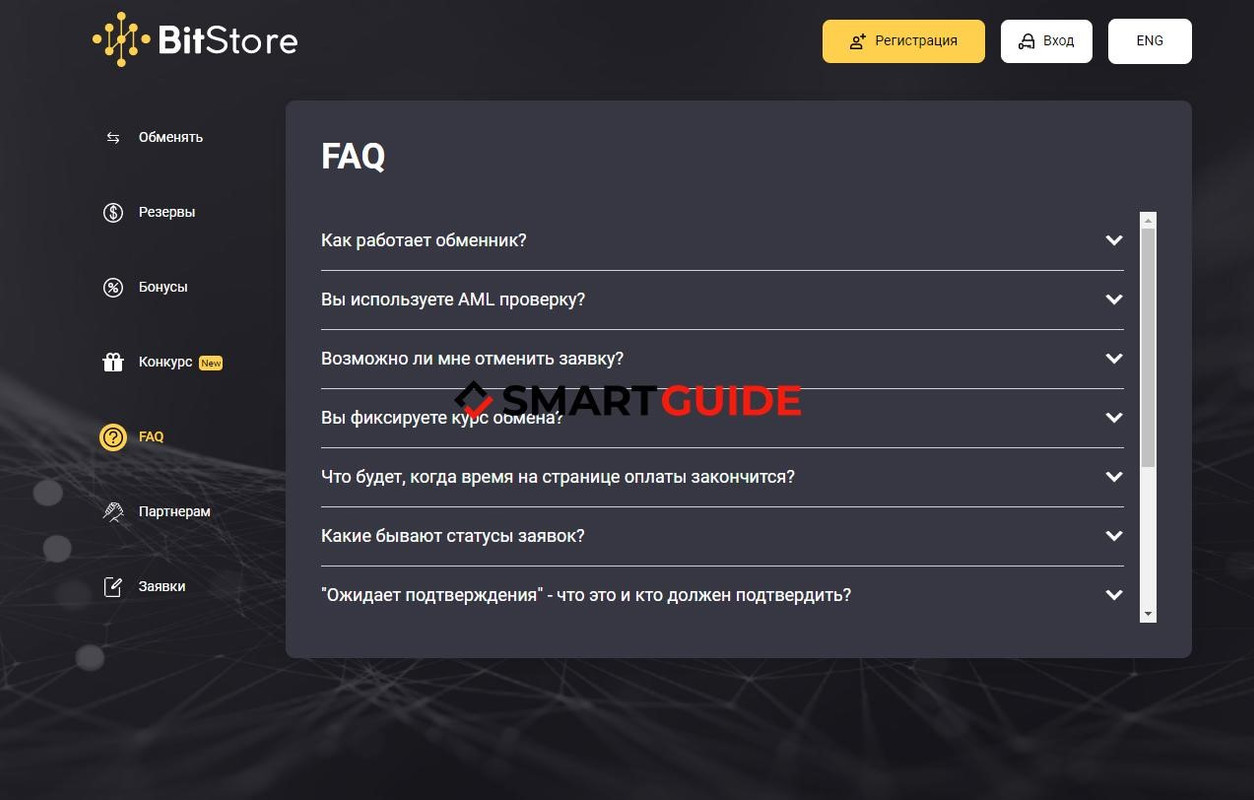Open the Партнерам menu item
Image resolution: width=1254 pixels, height=800 pixels.
click(175, 512)
